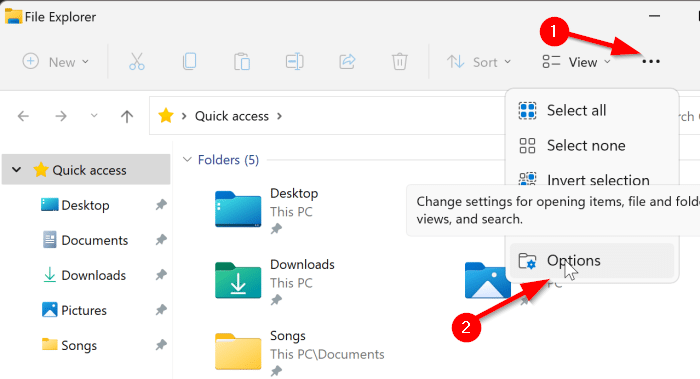Open Pictures in navigation pane
This screenshot has height=379, width=700.
74,310
